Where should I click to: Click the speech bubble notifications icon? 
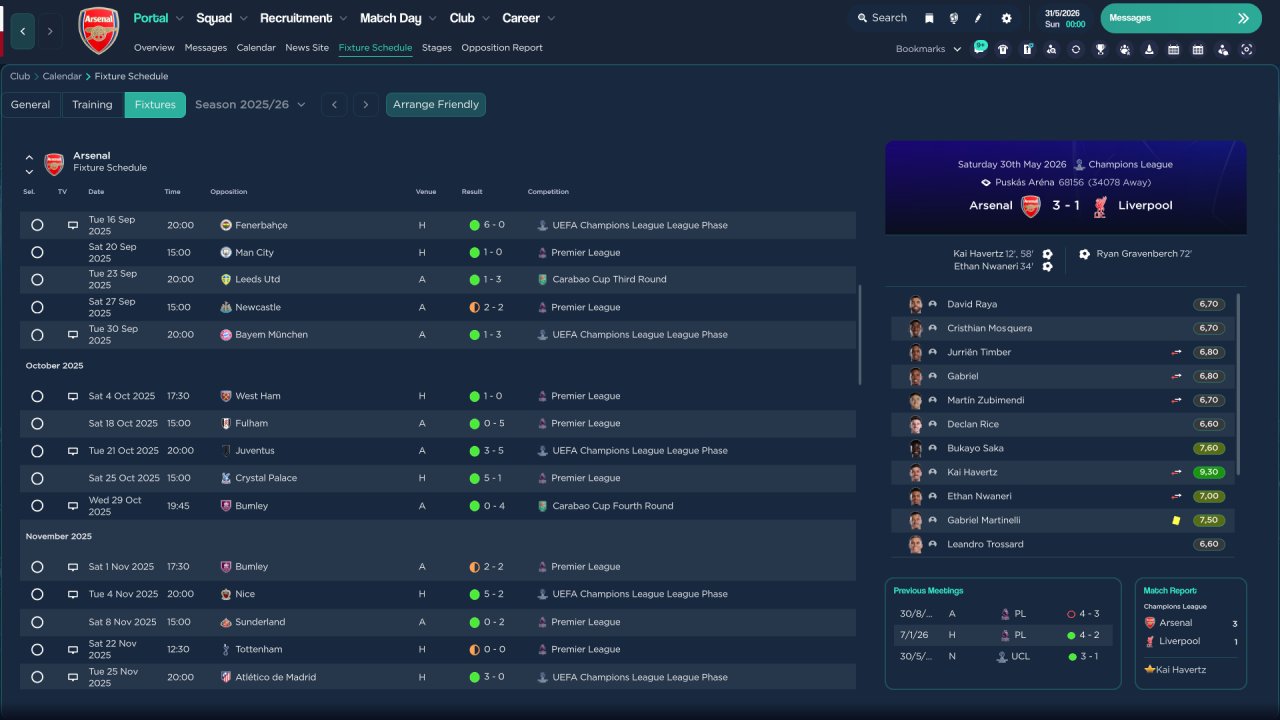click(980, 47)
